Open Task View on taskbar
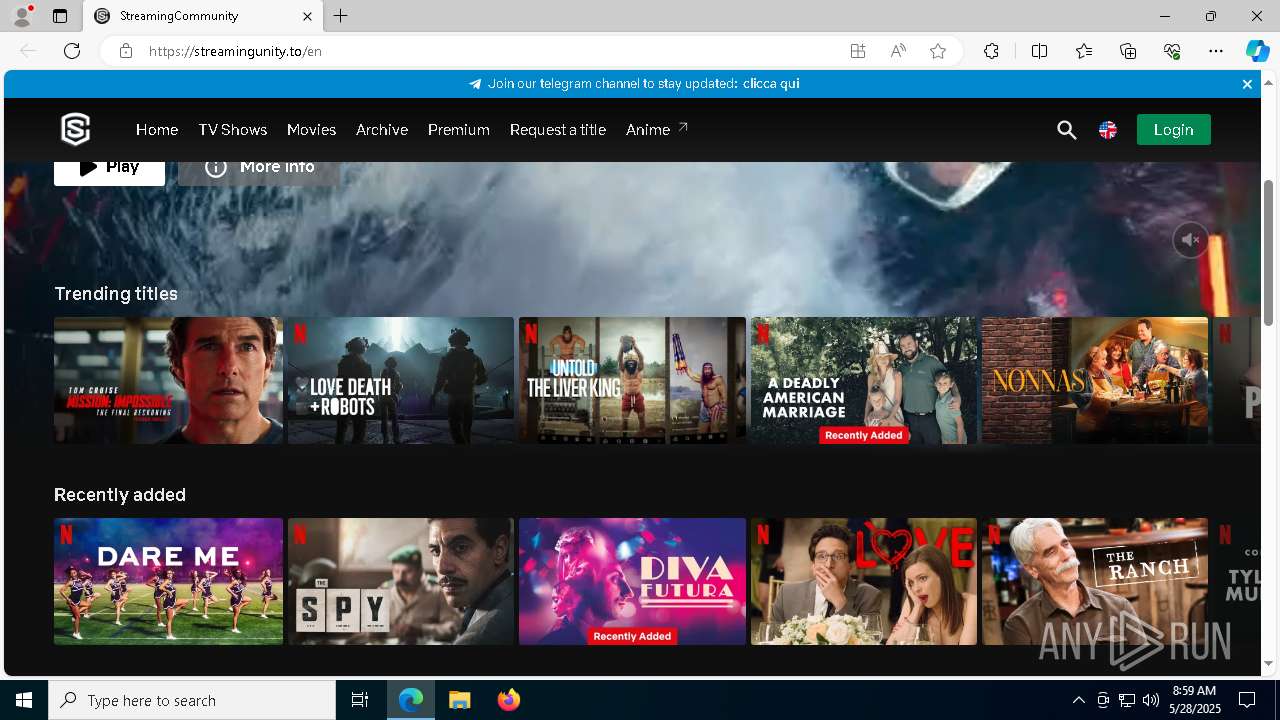This screenshot has width=1280, height=720. [x=360, y=700]
